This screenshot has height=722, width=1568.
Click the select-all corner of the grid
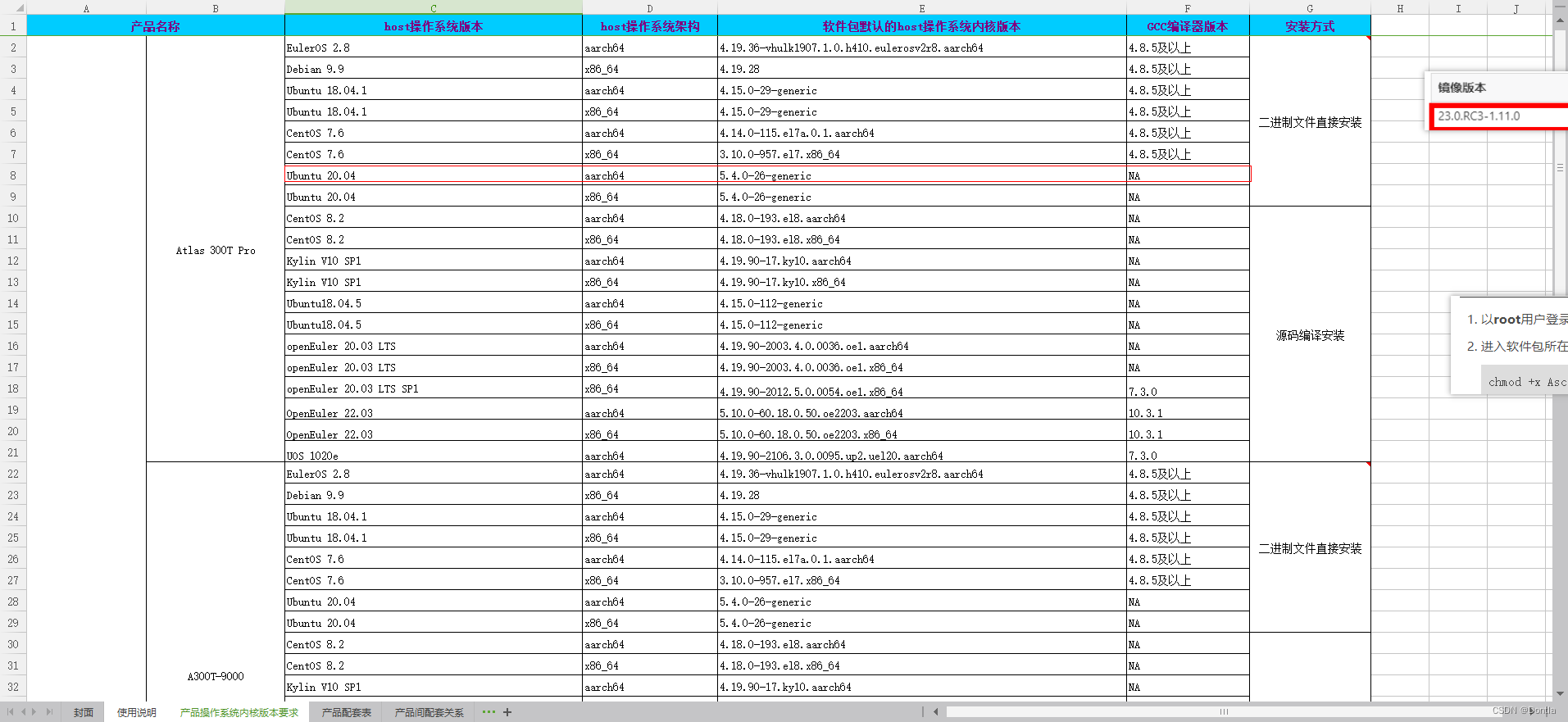[13, 8]
